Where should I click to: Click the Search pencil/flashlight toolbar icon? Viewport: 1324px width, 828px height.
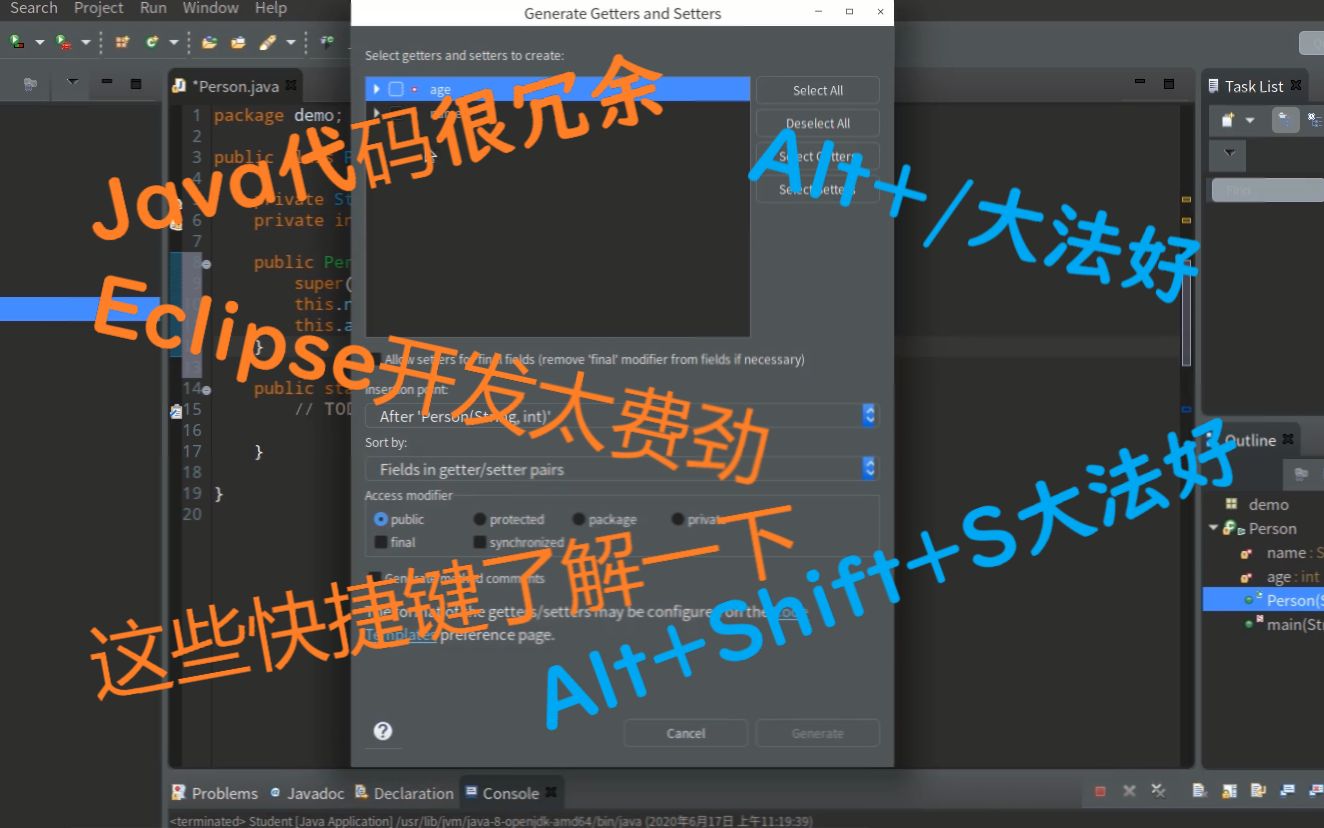(x=268, y=42)
